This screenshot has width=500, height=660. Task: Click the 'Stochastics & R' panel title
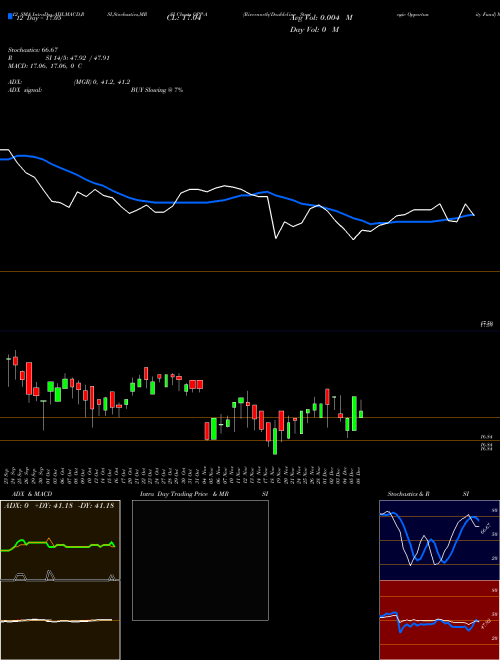[409, 494]
